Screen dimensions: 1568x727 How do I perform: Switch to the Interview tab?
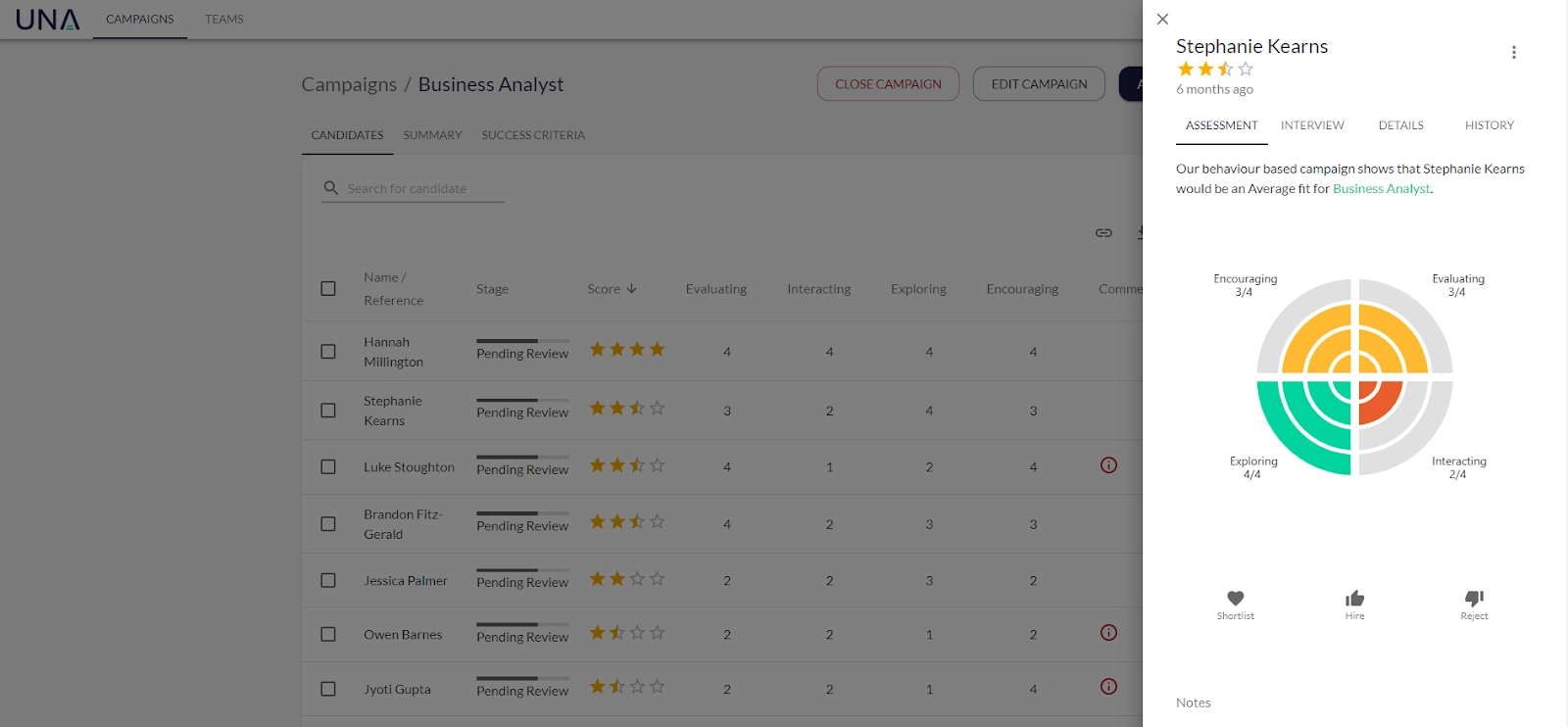pos(1312,125)
